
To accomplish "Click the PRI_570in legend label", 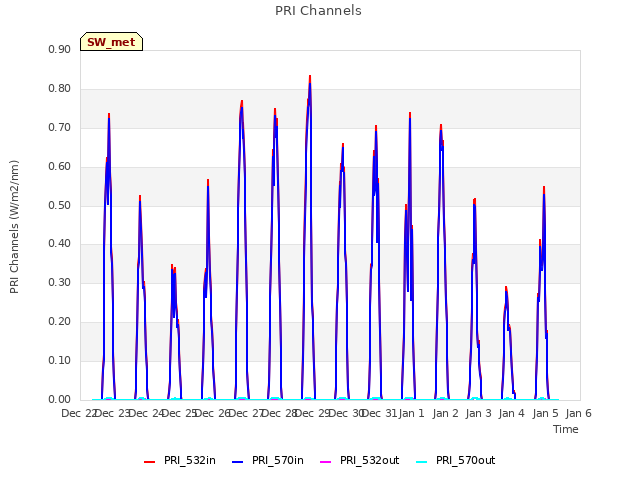I will 278,460.
